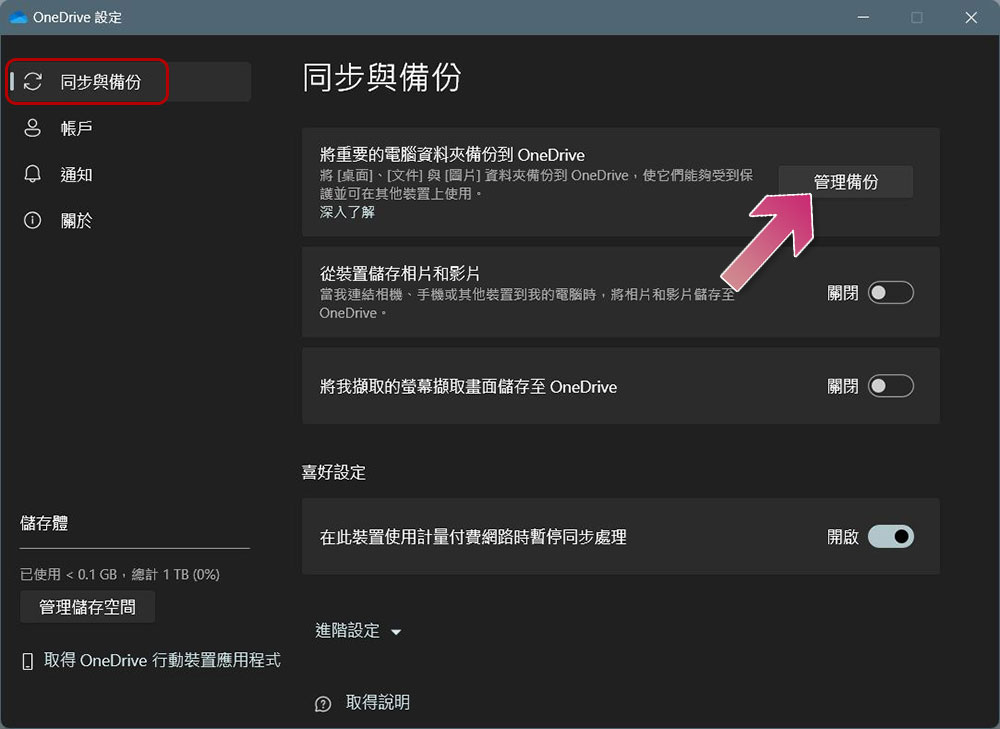Open the 同步與備份 sidebar section
Viewport: 1000px width, 729px height.
point(129,82)
